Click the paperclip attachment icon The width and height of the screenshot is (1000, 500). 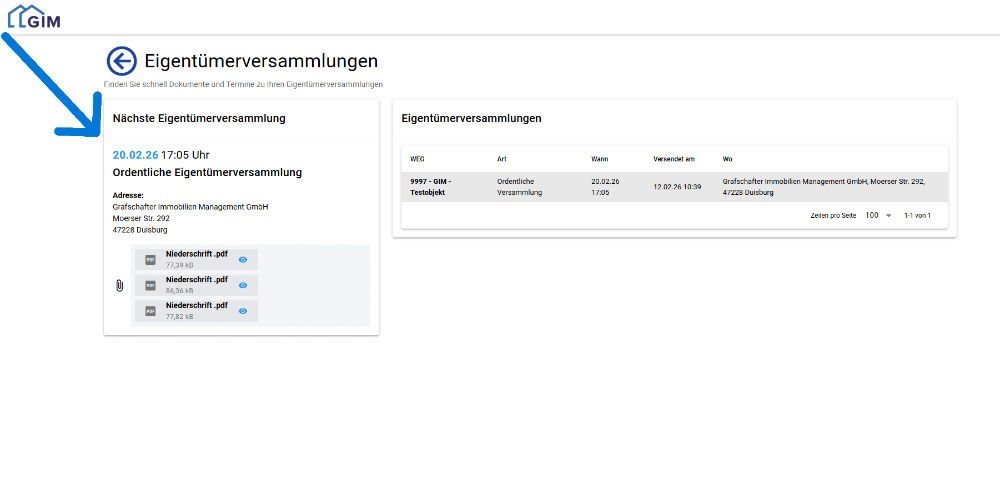pyautogui.click(x=120, y=286)
